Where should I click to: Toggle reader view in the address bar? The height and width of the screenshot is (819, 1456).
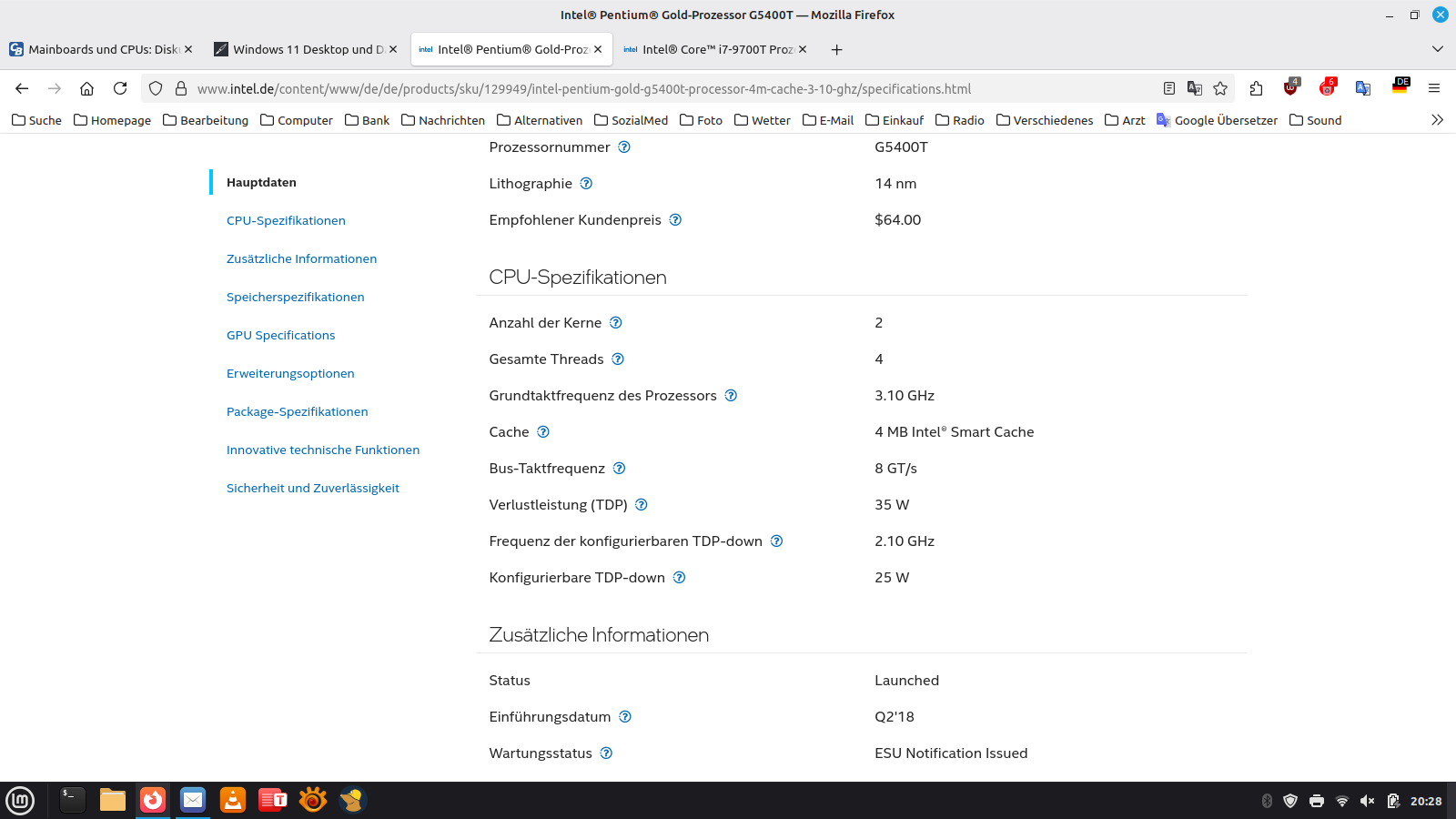tap(1169, 88)
